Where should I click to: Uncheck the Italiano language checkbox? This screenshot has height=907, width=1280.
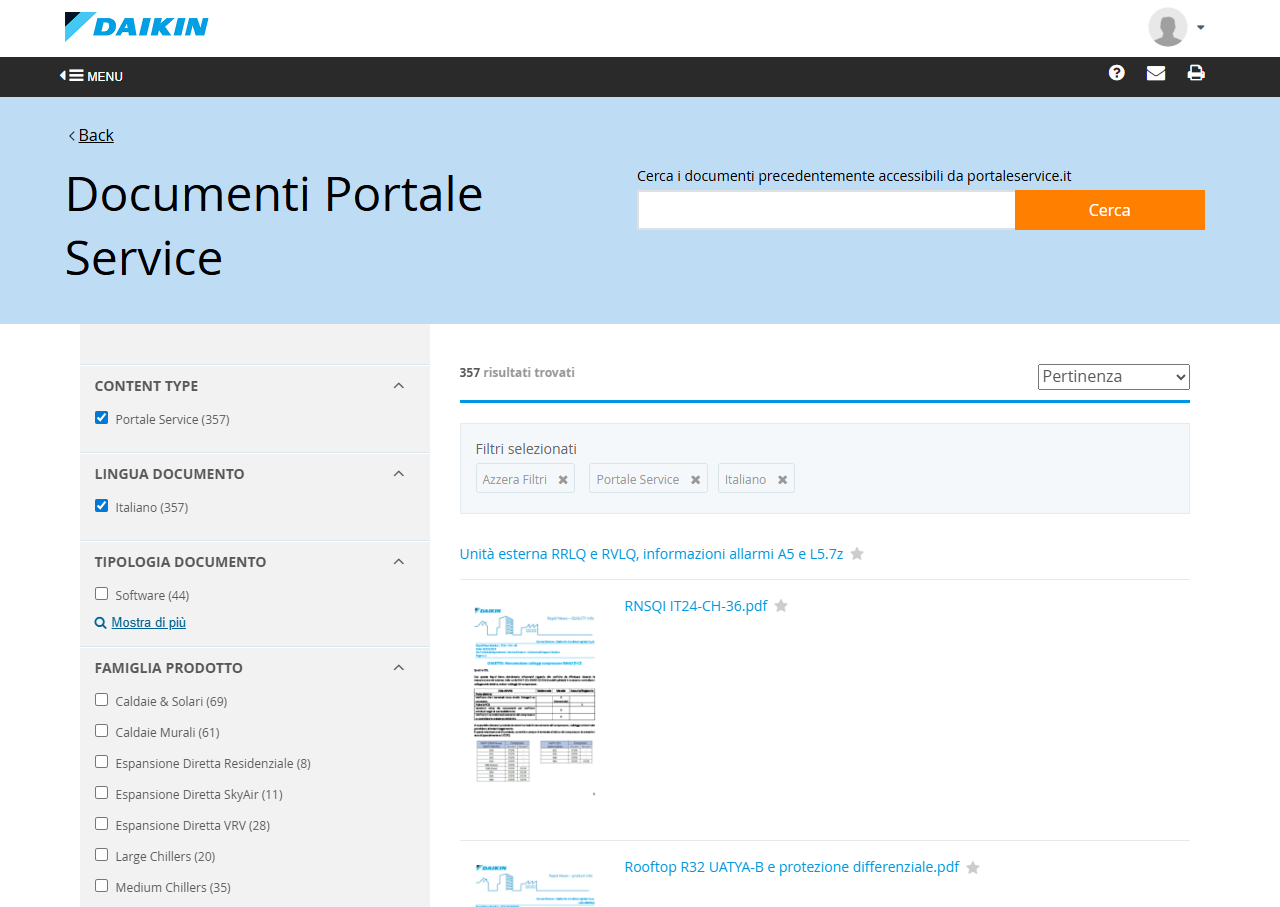(x=101, y=506)
